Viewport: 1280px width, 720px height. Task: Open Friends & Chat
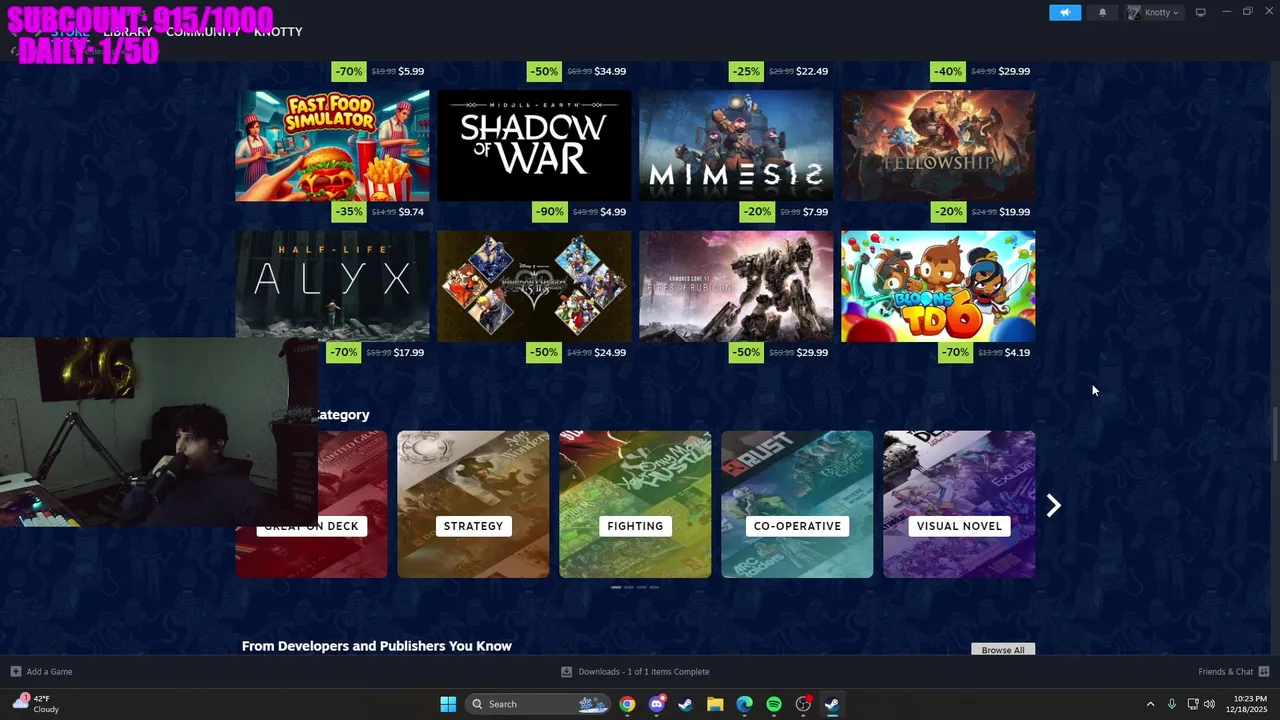coord(1226,672)
